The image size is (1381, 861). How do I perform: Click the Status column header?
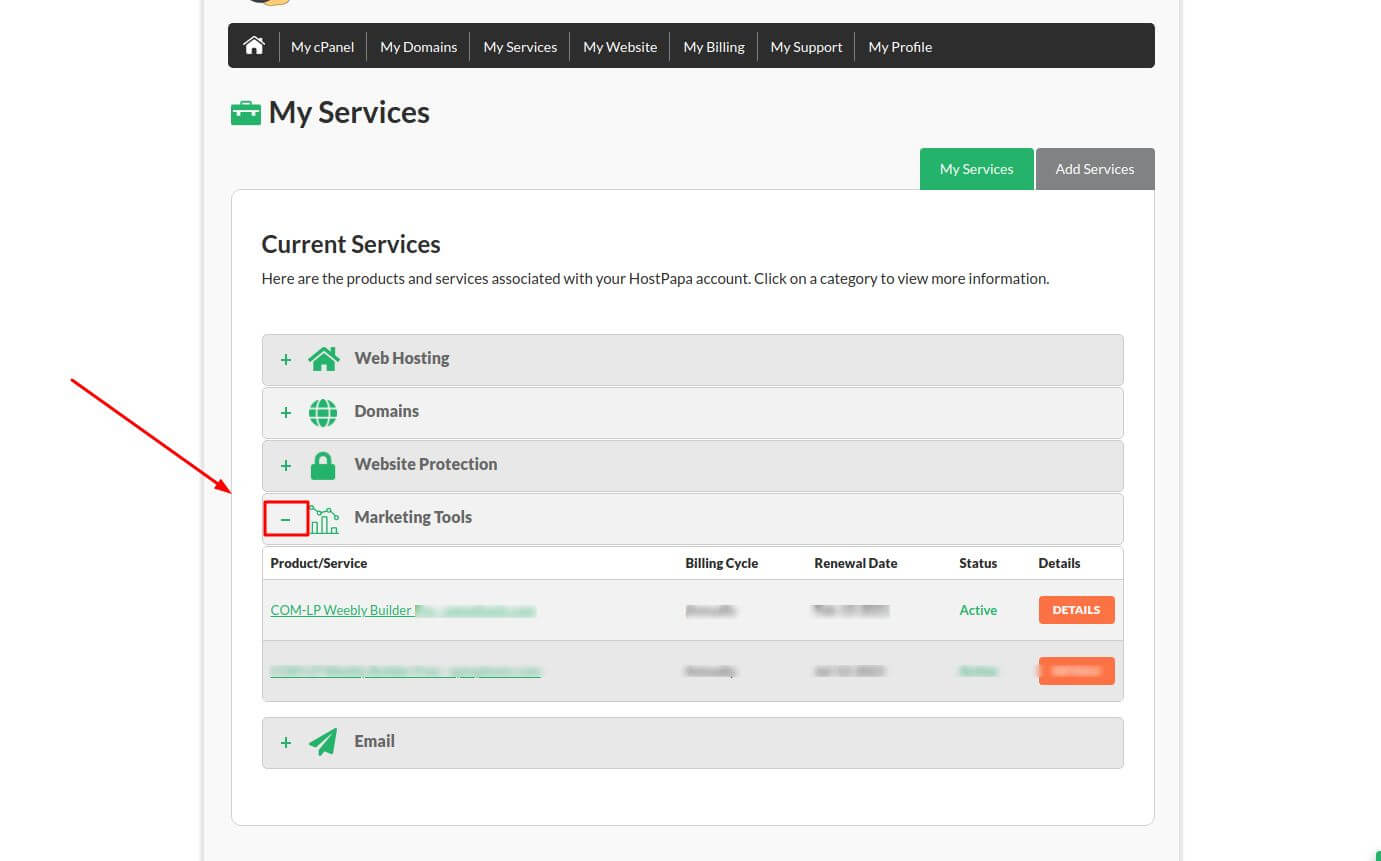pos(978,563)
